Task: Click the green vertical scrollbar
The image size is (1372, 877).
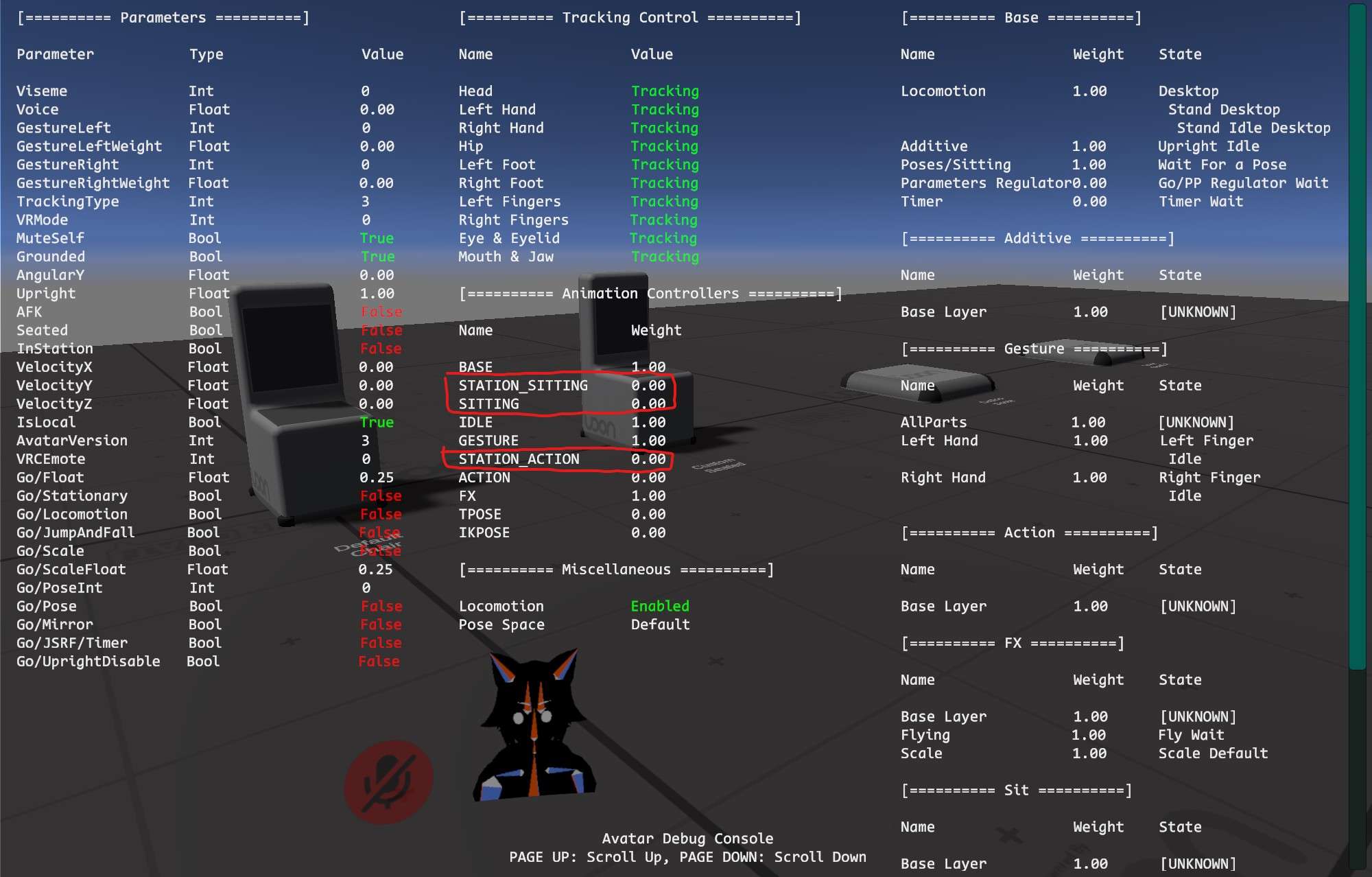Action: (x=1357, y=336)
